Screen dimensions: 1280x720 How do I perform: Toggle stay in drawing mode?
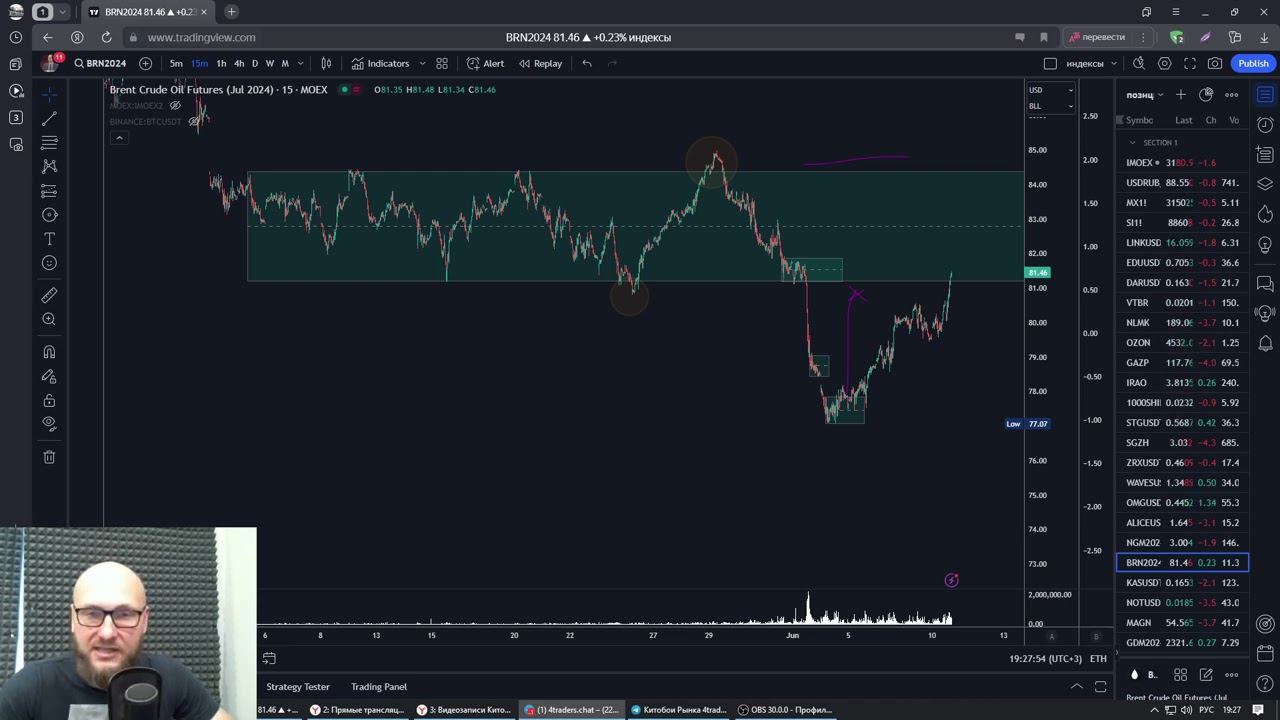(49, 376)
